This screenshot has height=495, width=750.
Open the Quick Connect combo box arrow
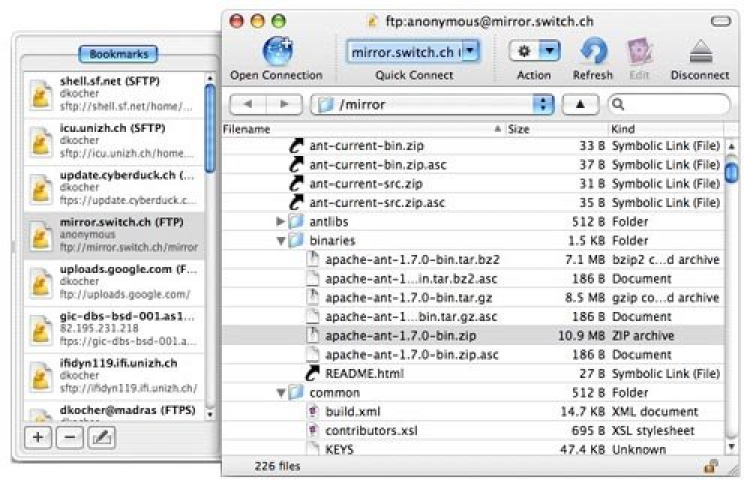(x=471, y=51)
